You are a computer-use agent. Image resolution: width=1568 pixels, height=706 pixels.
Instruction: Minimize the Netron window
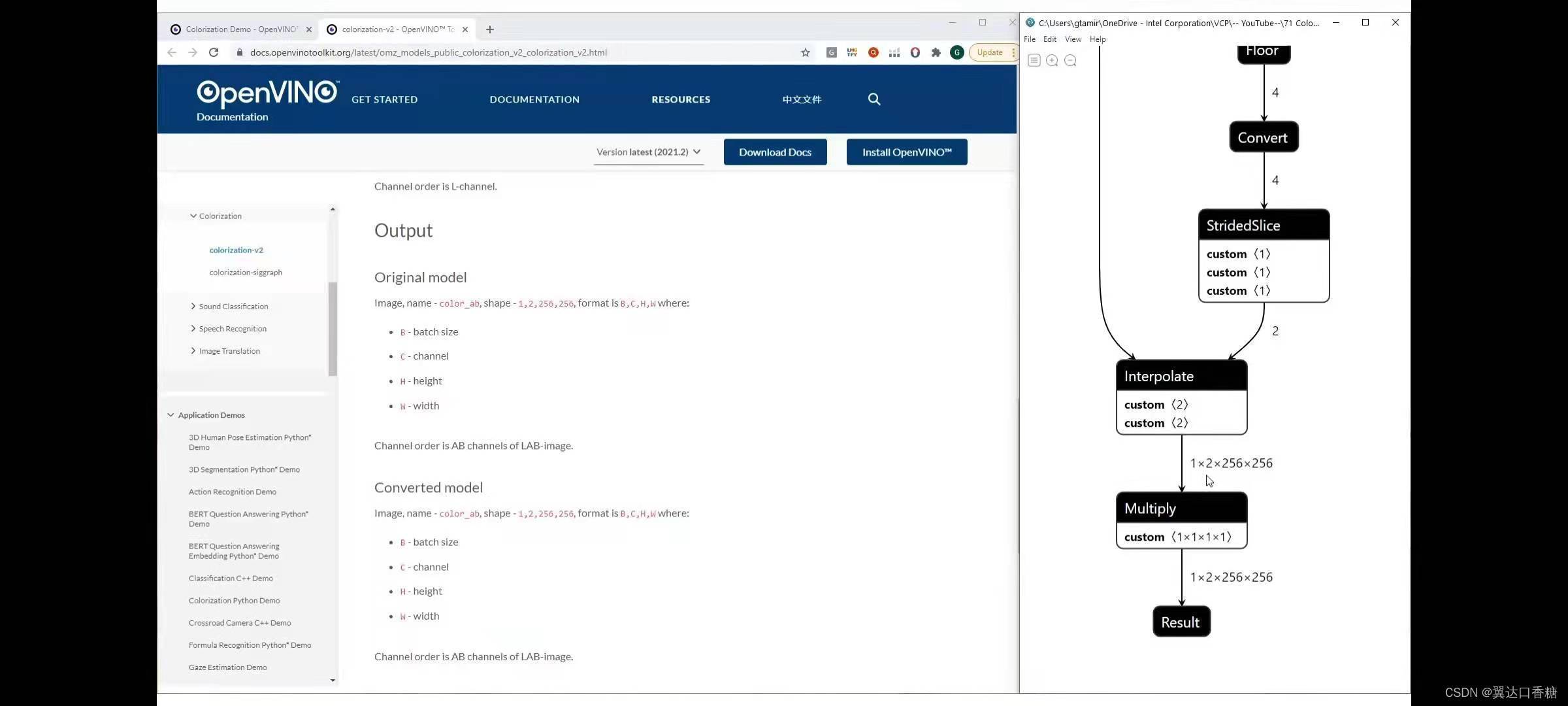pos(1336,22)
